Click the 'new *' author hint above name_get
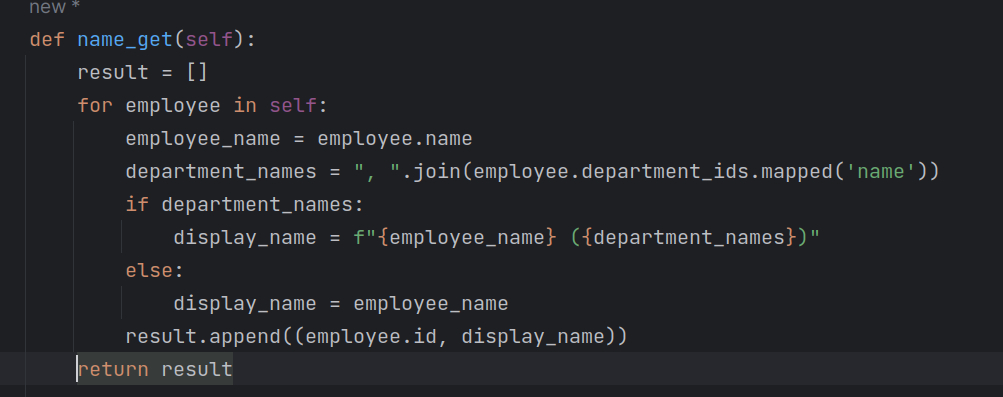The height and width of the screenshot is (397, 1003). [x=54, y=8]
